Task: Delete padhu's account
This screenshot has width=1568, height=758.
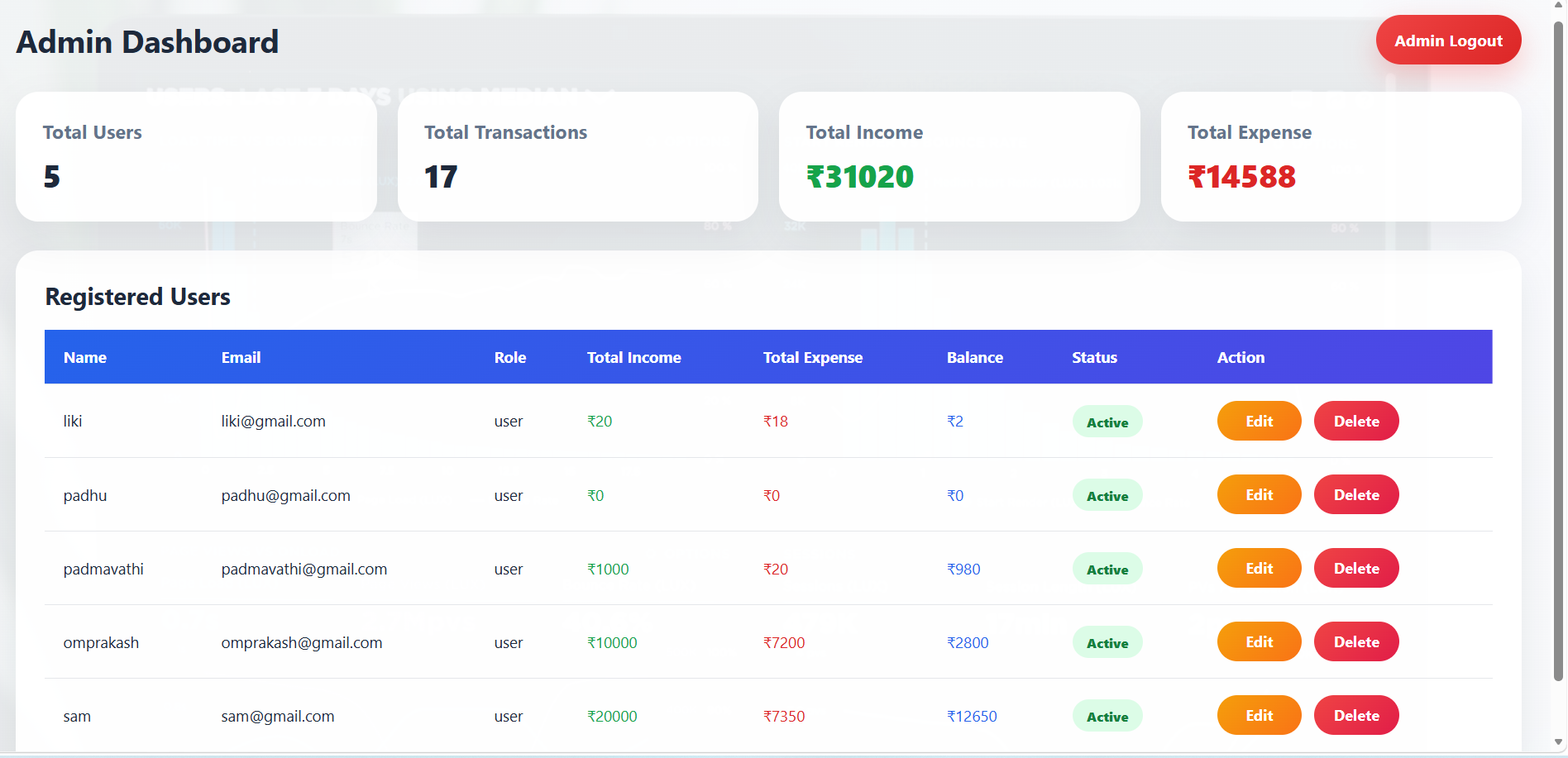Action: [x=1356, y=494]
